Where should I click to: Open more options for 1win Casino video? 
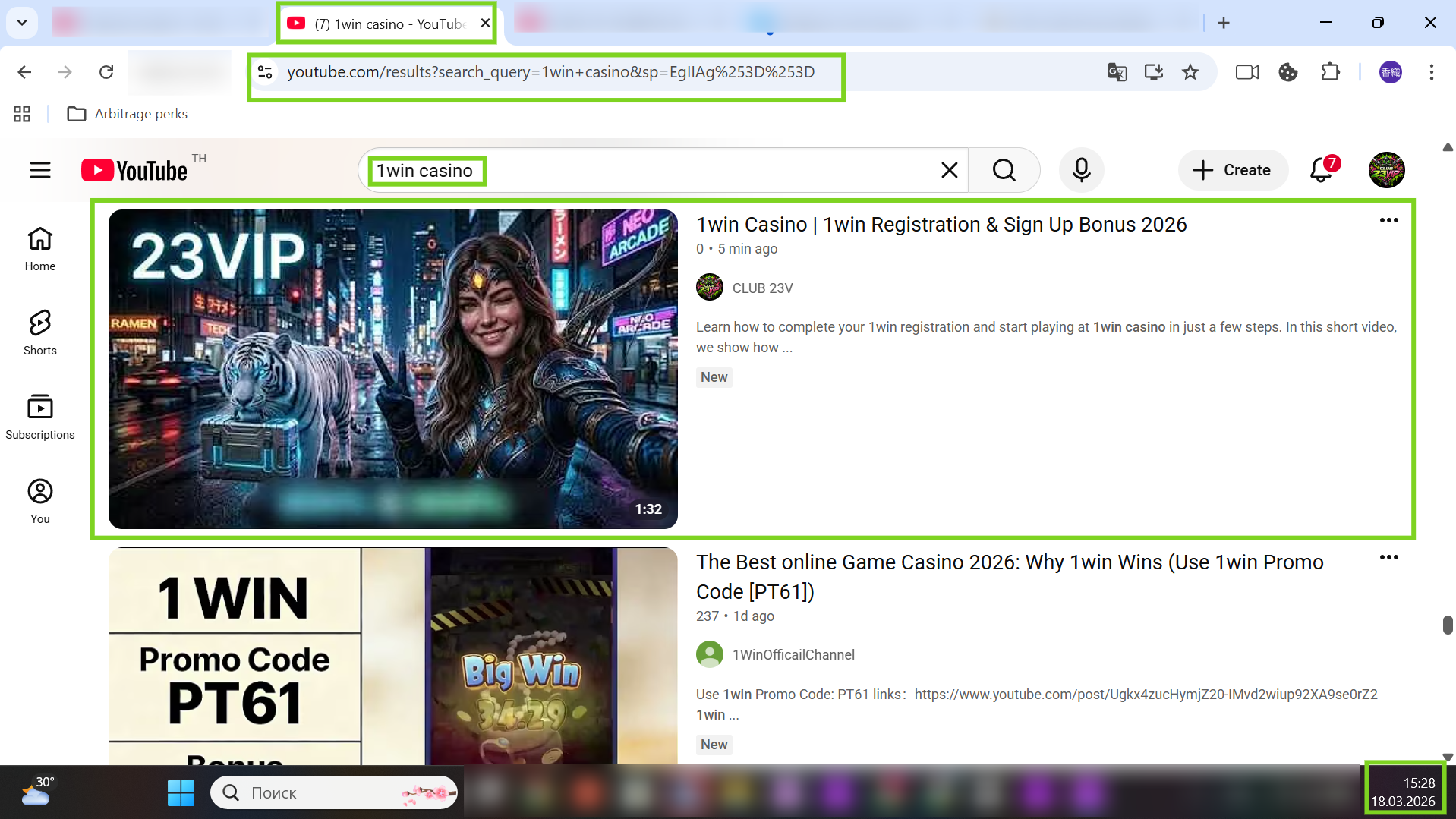(x=1388, y=220)
